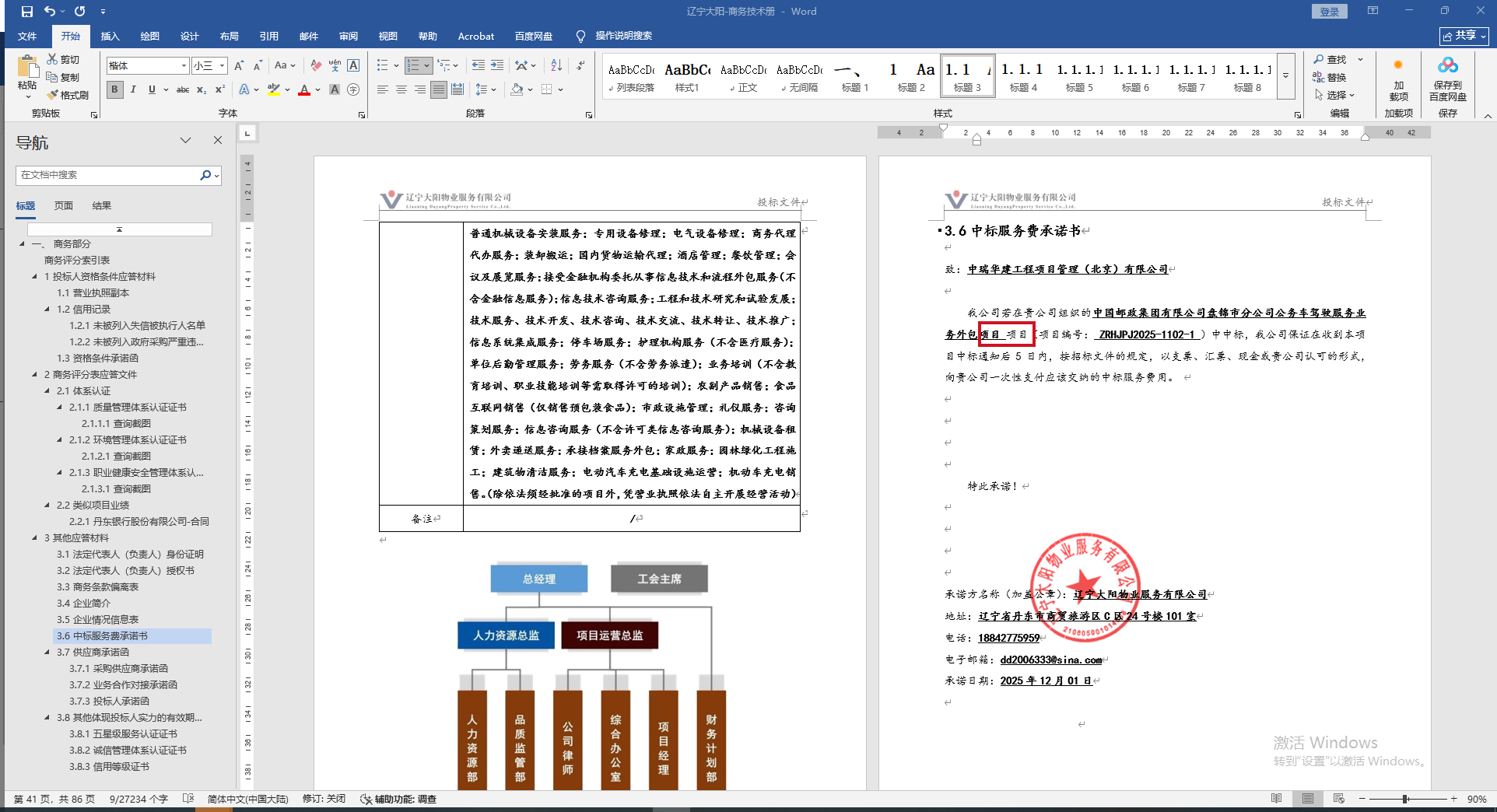Open the phonetic guide (wén) tool

click(335, 65)
